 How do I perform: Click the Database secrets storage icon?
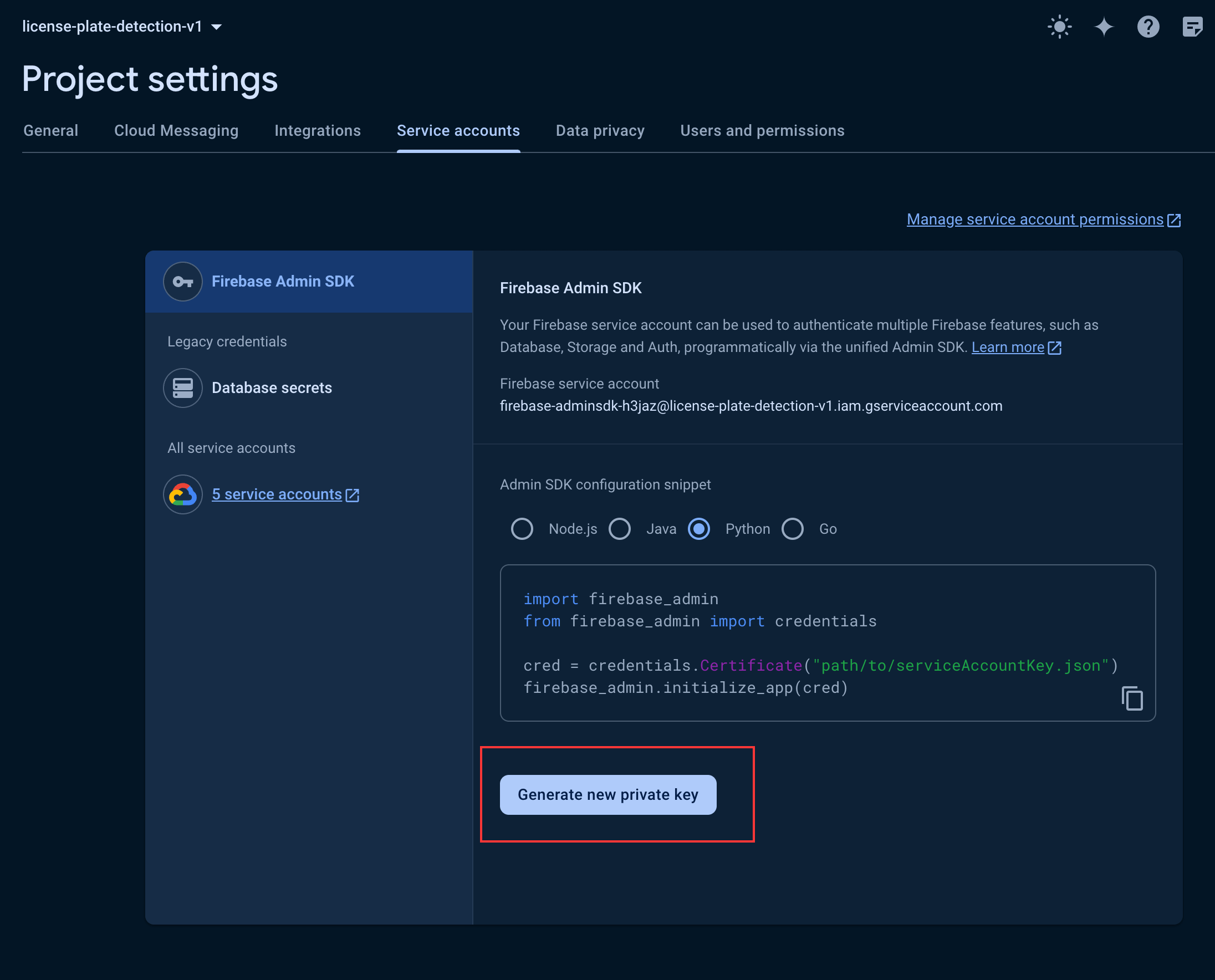182,388
